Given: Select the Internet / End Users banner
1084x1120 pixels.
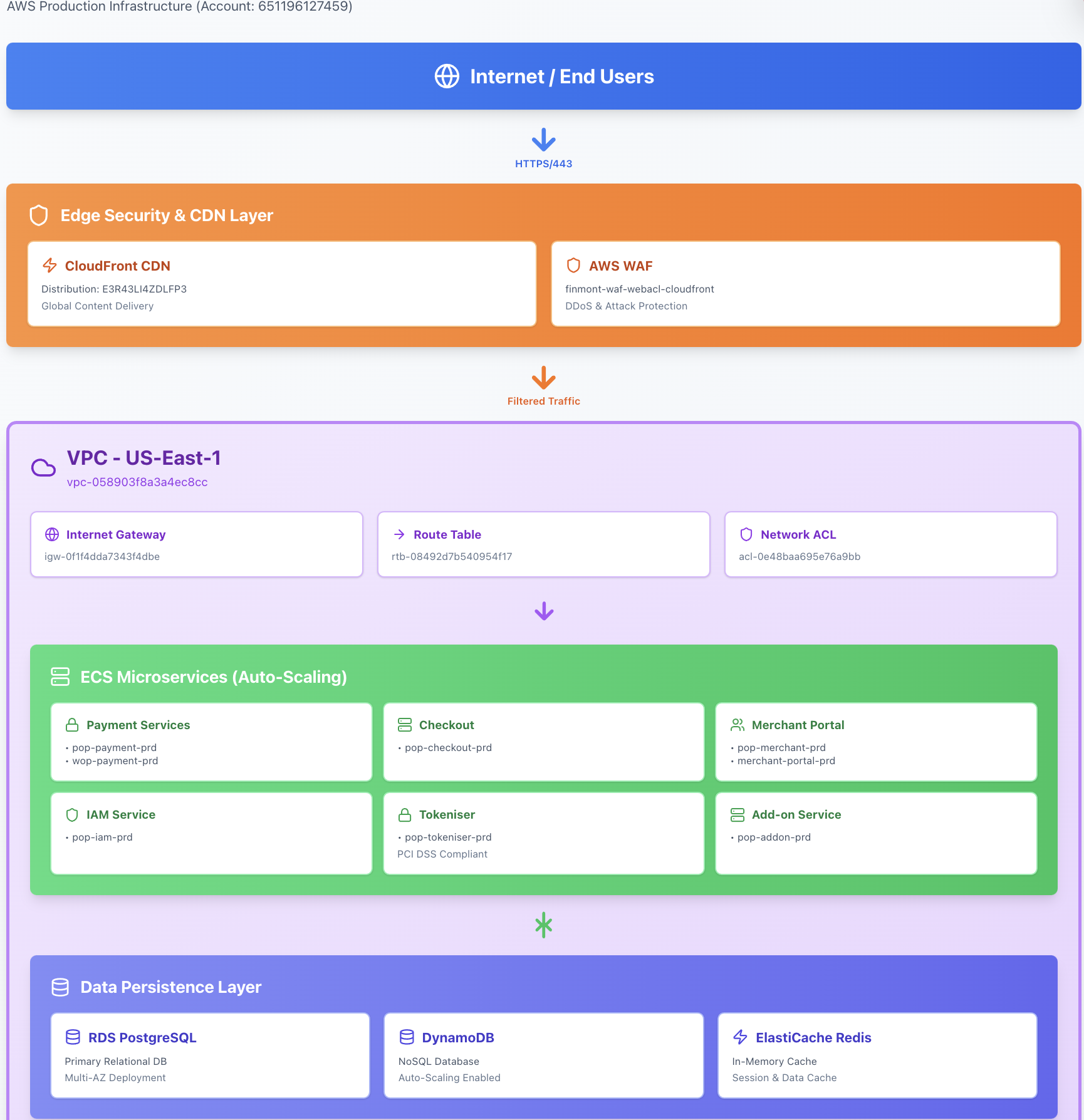Looking at the screenshot, I should 544,76.
